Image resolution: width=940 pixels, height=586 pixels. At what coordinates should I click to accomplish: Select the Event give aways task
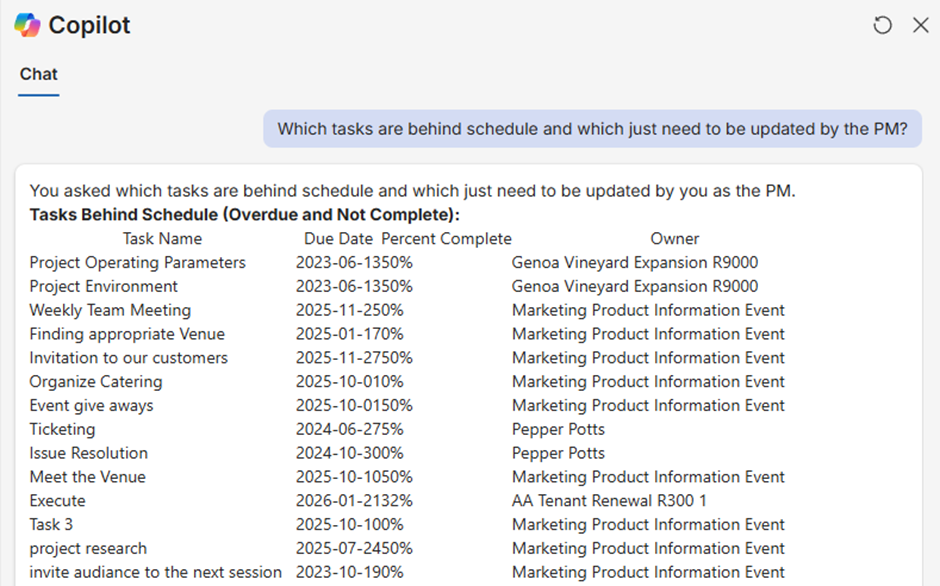click(x=91, y=405)
